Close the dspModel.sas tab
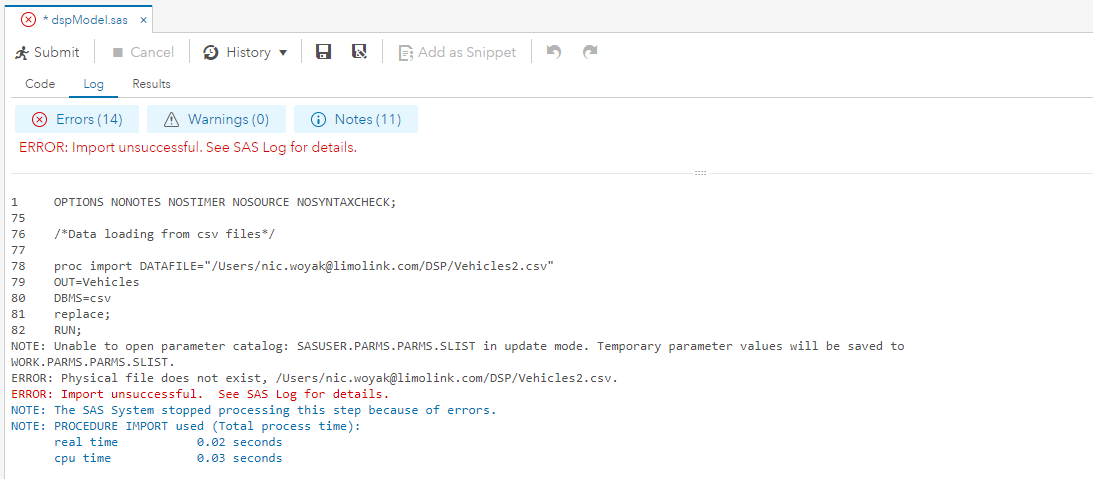Viewport: 1093px width, 479px height. pyautogui.click(x=144, y=20)
